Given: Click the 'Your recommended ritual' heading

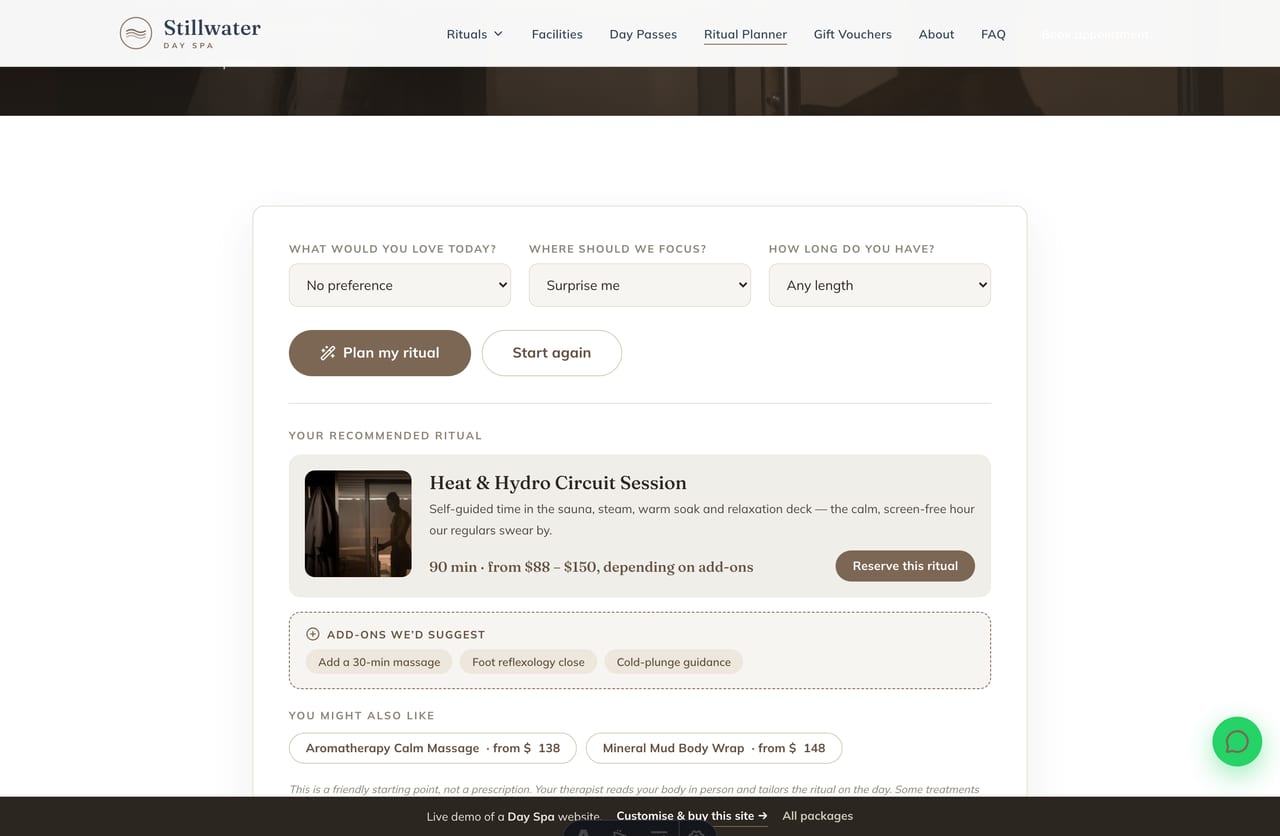Looking at the screenshot, I should point(385,436).
